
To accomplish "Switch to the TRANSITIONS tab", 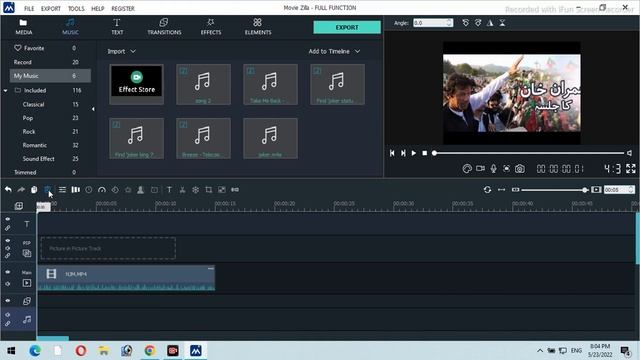I will [x=164, y=27].
